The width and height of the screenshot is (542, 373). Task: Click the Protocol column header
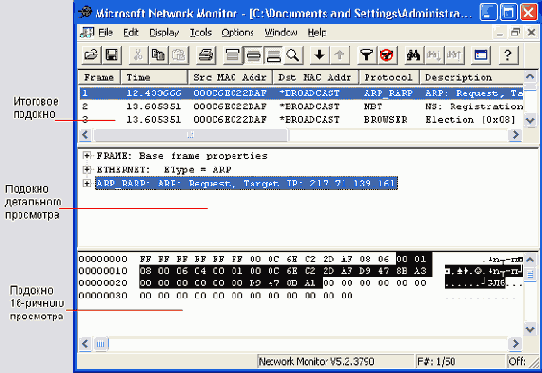389,77
